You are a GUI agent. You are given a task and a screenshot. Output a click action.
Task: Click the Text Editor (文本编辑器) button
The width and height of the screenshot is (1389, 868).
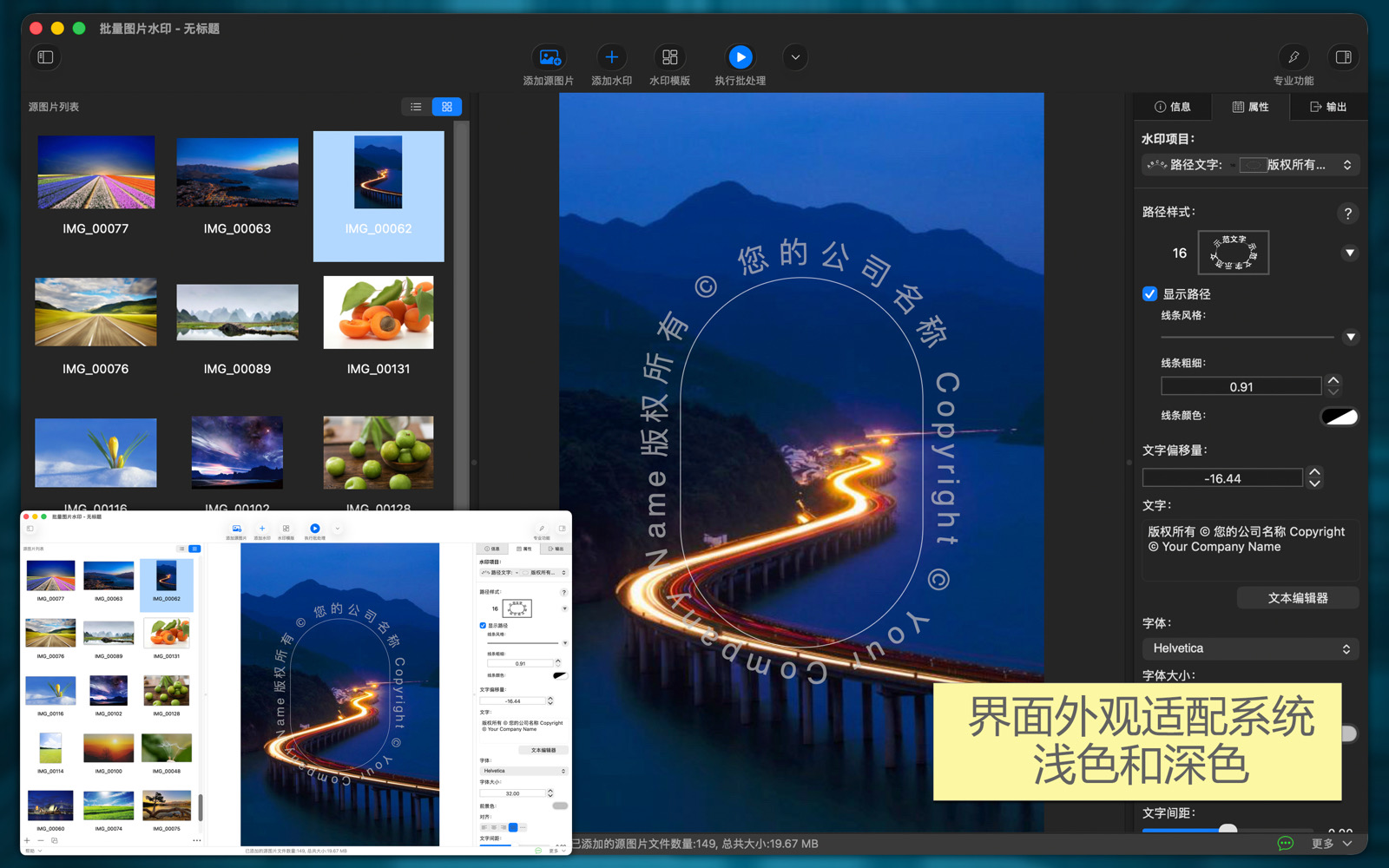[x=1297, y=598]
